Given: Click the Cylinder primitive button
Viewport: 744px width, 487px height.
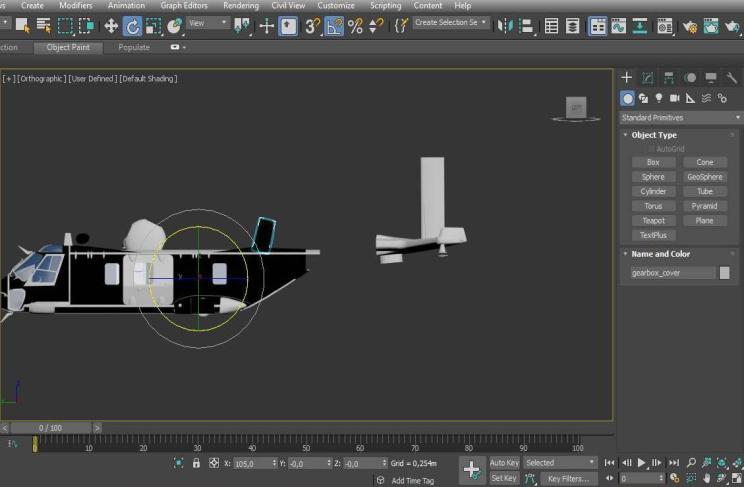Looking at the screenshot, I should pos(653,191).
